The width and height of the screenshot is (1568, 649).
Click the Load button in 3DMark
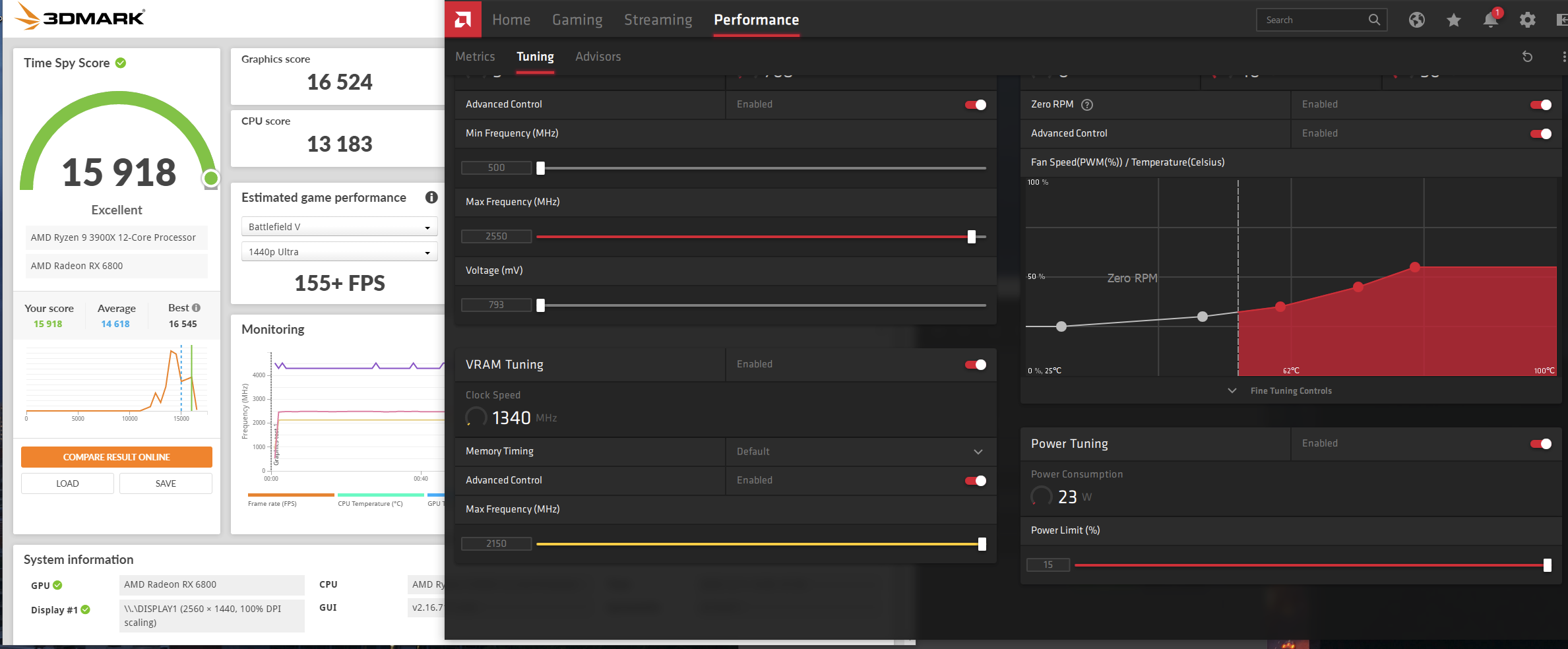point(67,483)
